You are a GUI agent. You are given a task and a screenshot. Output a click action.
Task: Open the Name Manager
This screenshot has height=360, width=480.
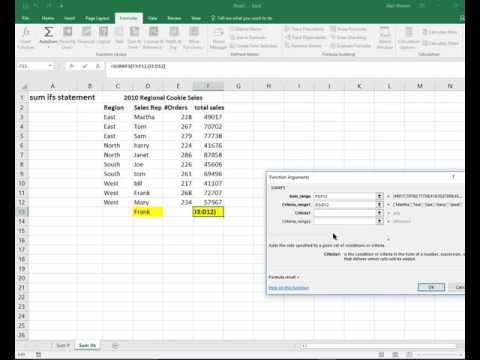218,38
